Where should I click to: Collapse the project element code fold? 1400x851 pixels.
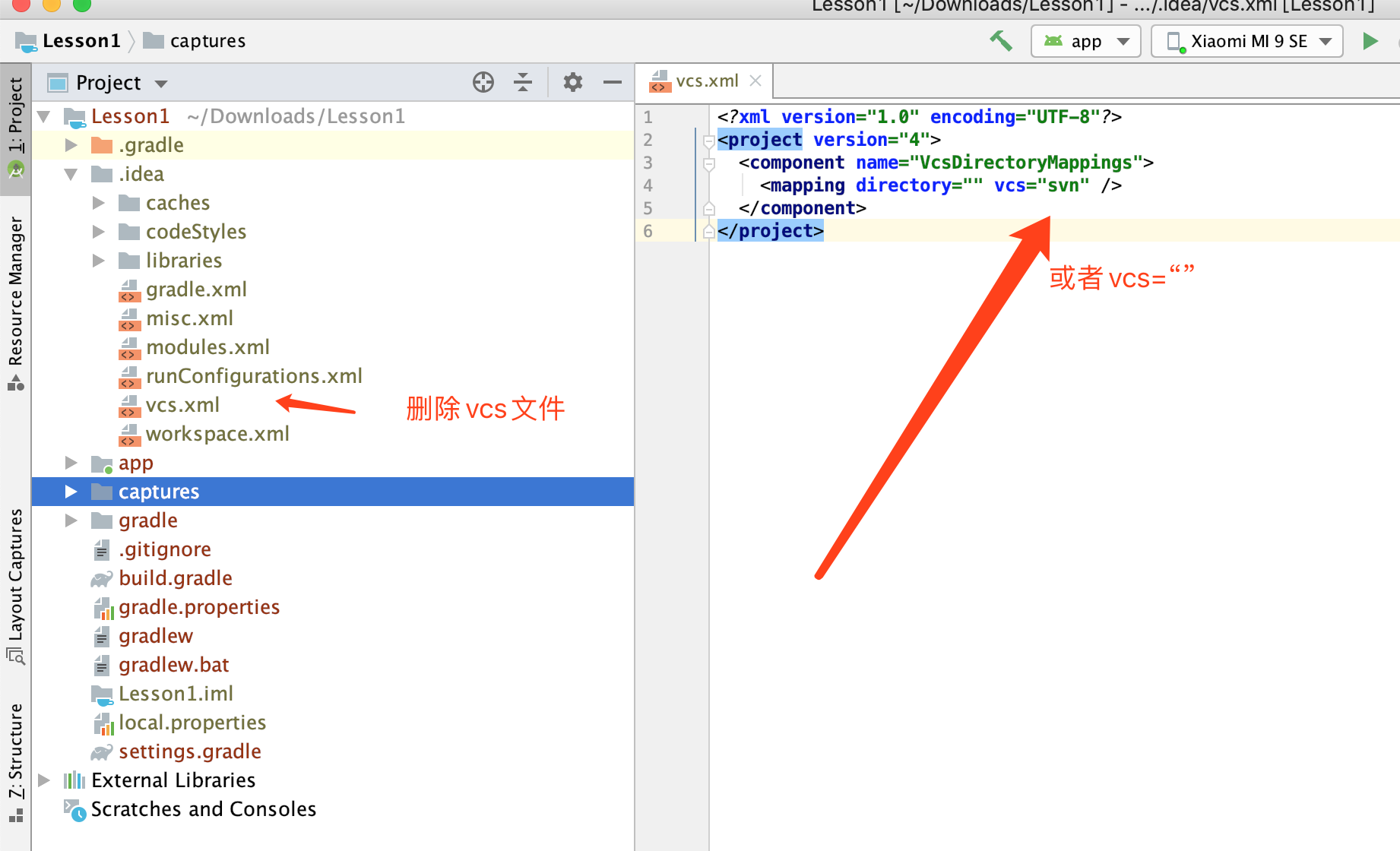tap(709, 140)
